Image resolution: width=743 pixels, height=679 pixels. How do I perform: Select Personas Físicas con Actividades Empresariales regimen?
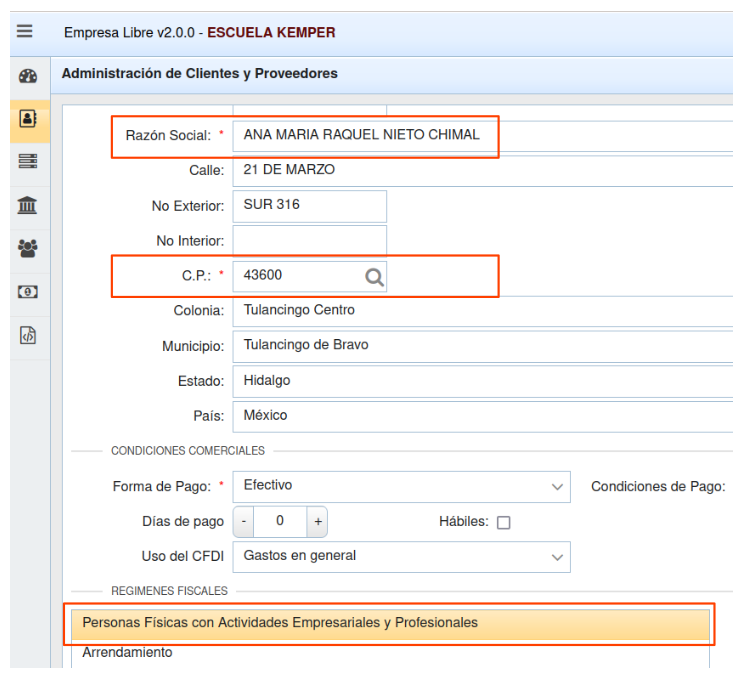390,623
